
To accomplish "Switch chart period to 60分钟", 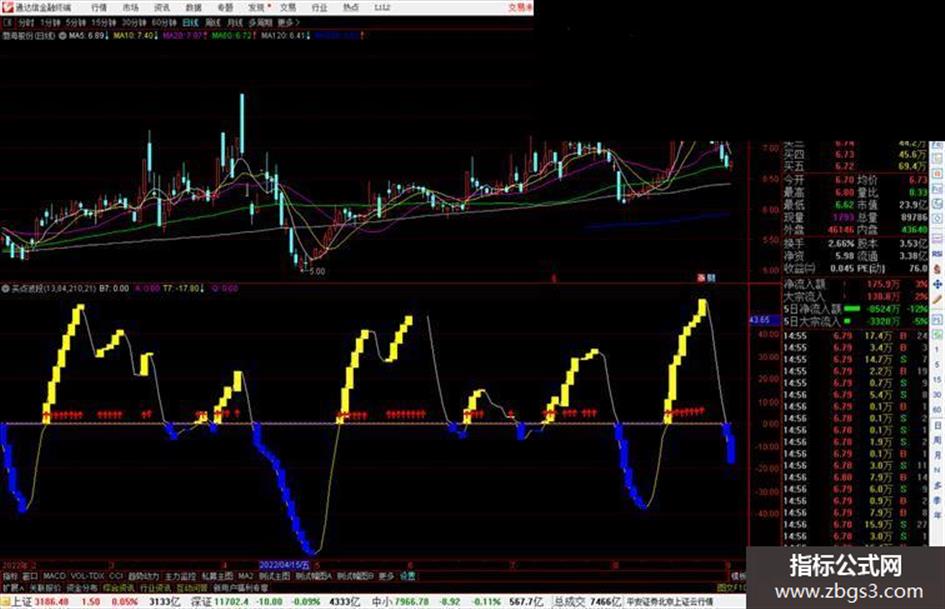I will point(163,22).
